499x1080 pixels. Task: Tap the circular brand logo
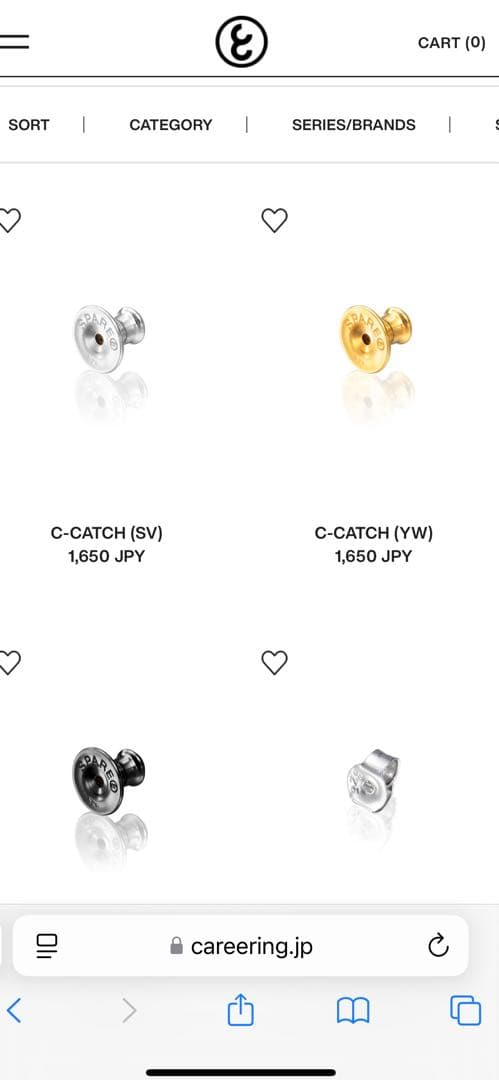pos(241,42)
